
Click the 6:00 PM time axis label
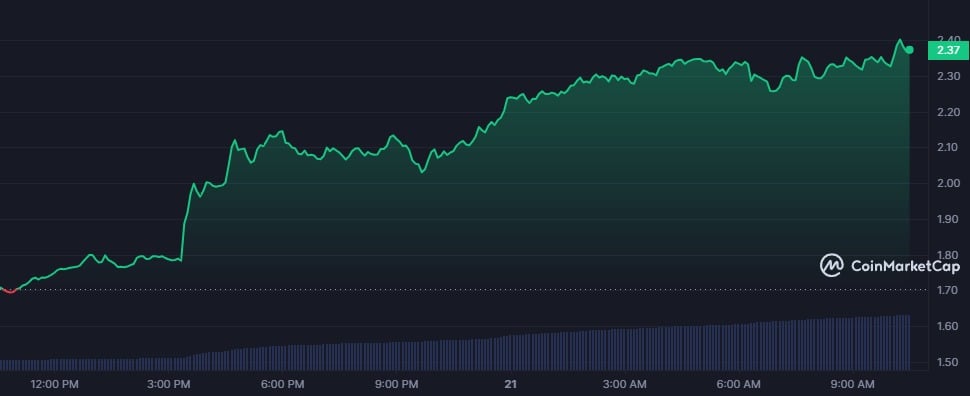pos(284,384)
